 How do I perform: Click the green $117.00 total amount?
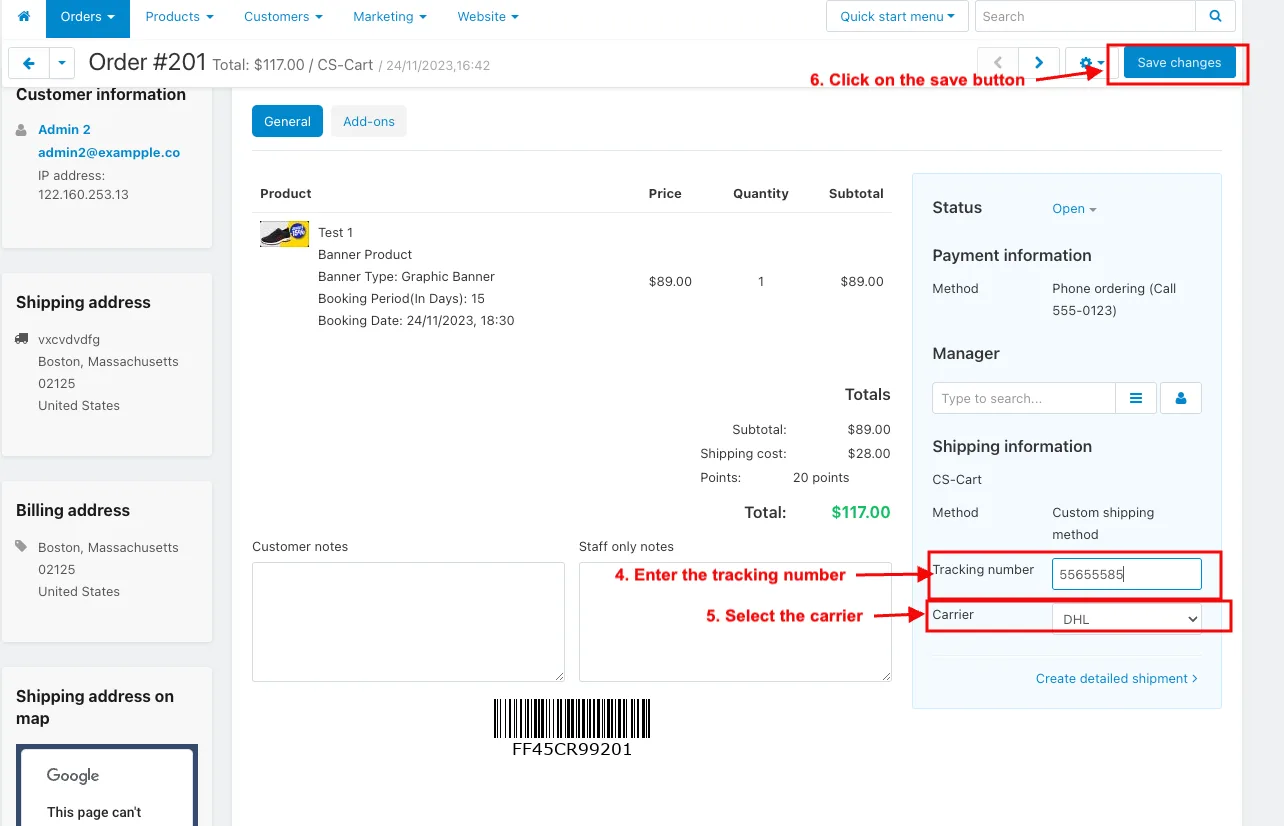coord(861,512)
